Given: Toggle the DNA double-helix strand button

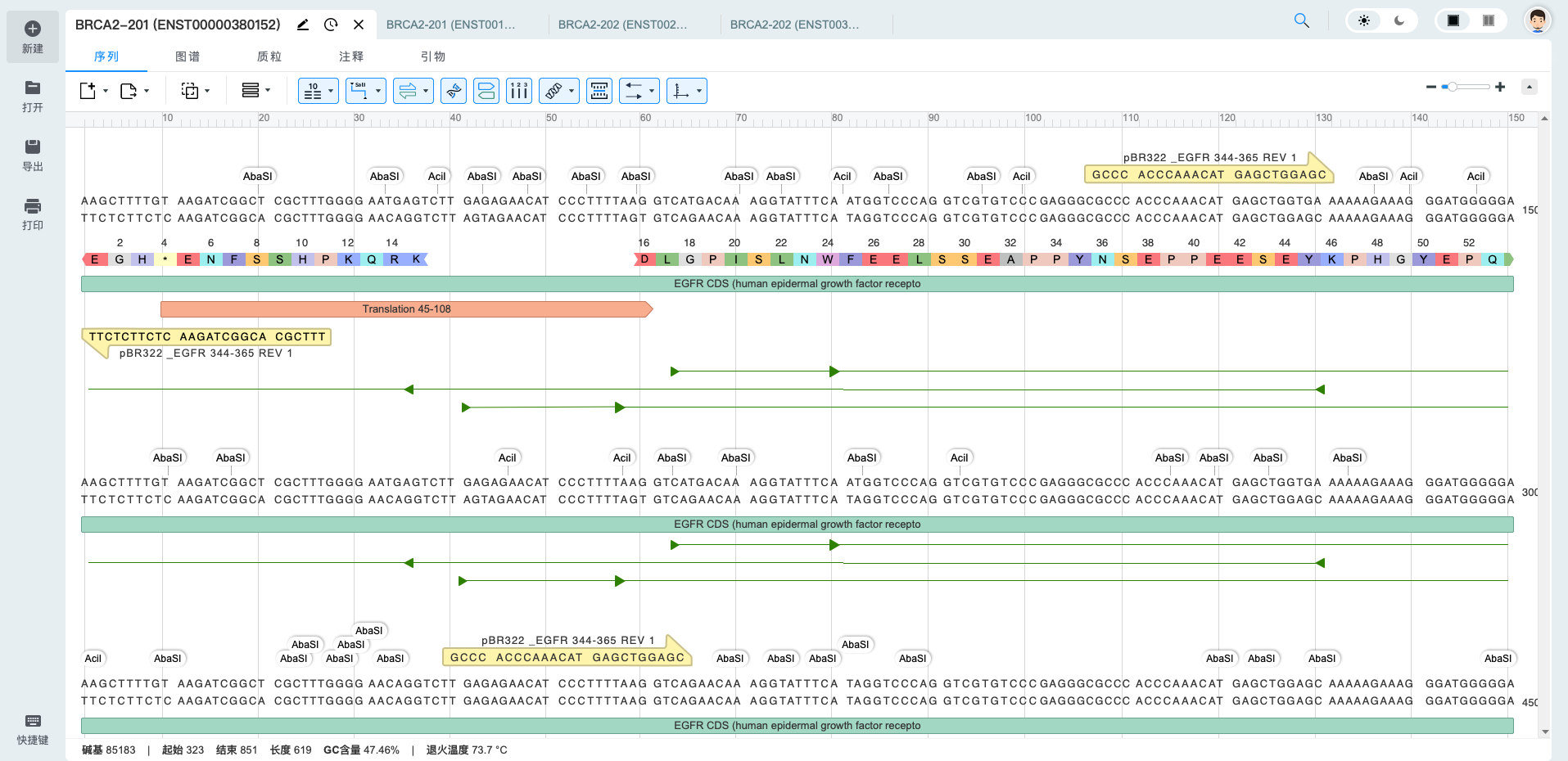Looking at the screenshot, I should click(454, 91).
